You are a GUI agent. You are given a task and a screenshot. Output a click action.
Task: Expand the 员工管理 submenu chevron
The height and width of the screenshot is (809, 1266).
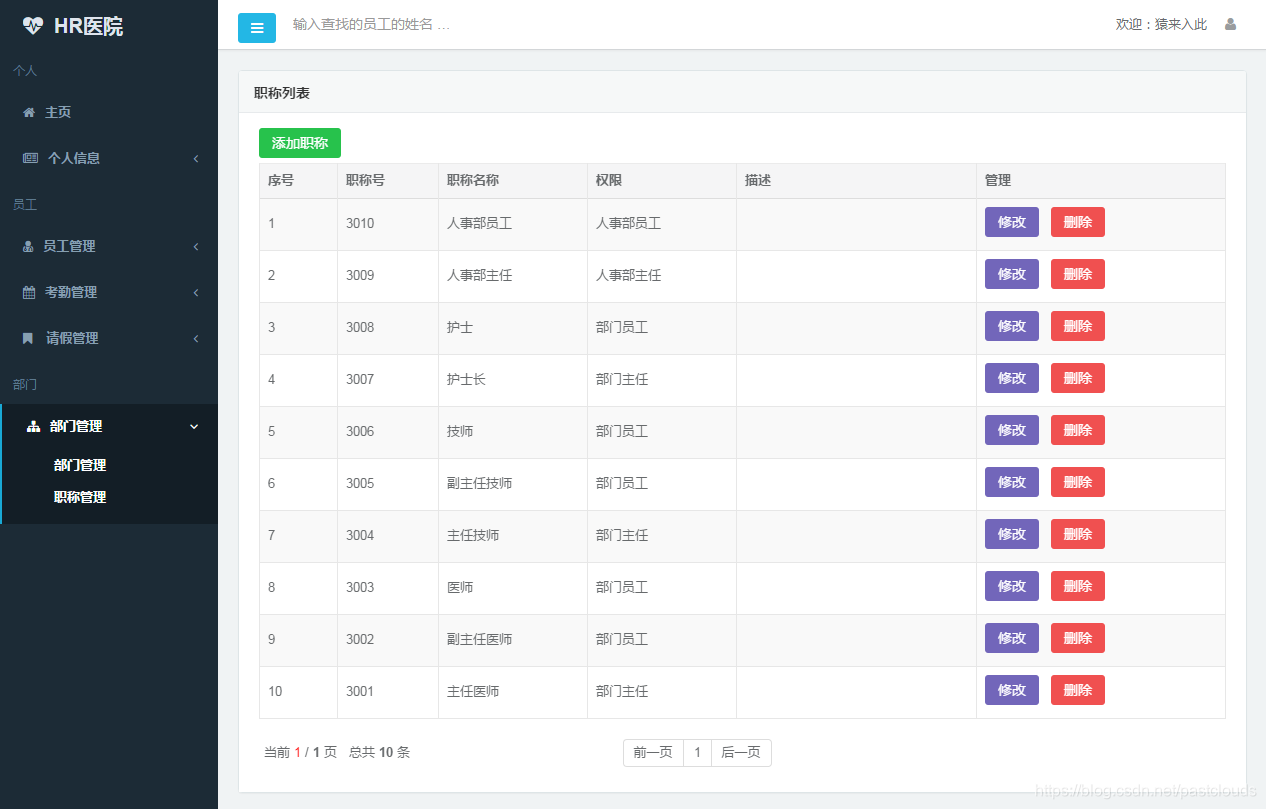196,246
